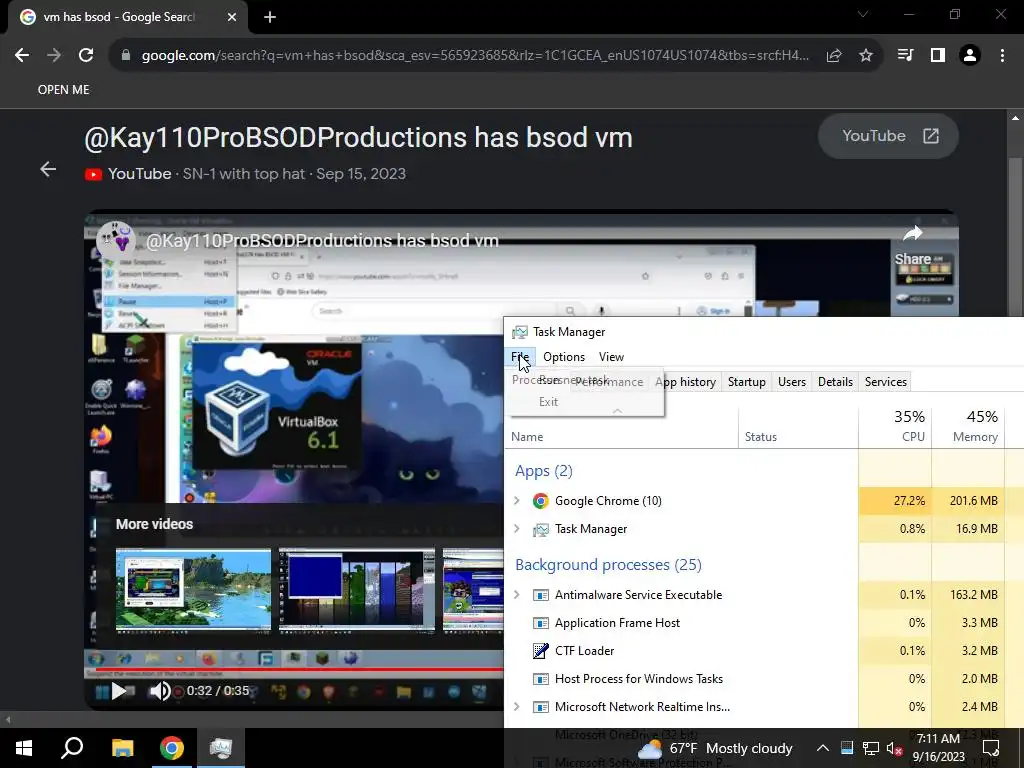Select the Application Frame Host process
Viewport: 1024px width, 768px height.
click(x=617, y=622)
